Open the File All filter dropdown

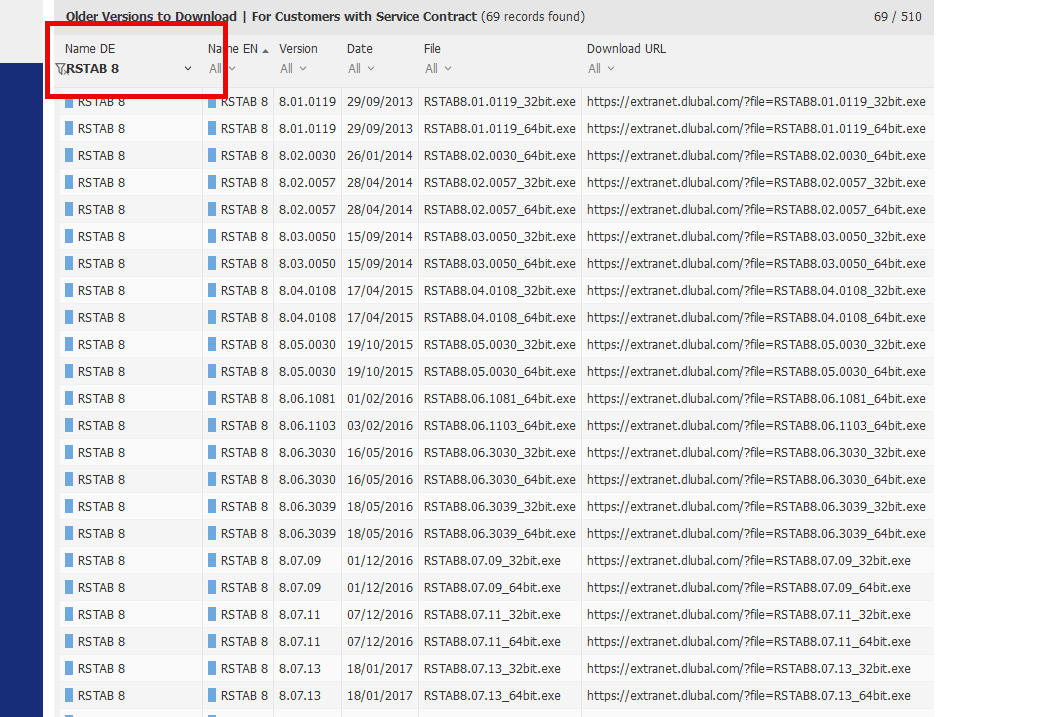tap(438, 68)
